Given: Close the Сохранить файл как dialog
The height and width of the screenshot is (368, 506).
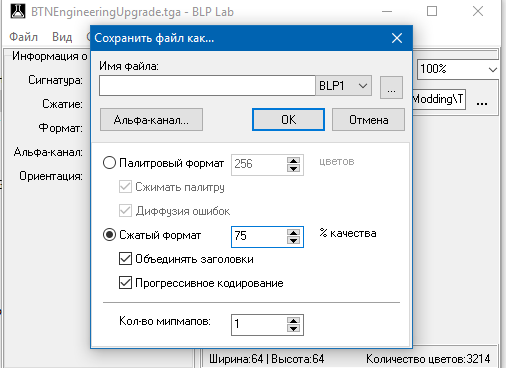Looking at the screenshot, I should (397, 38).
